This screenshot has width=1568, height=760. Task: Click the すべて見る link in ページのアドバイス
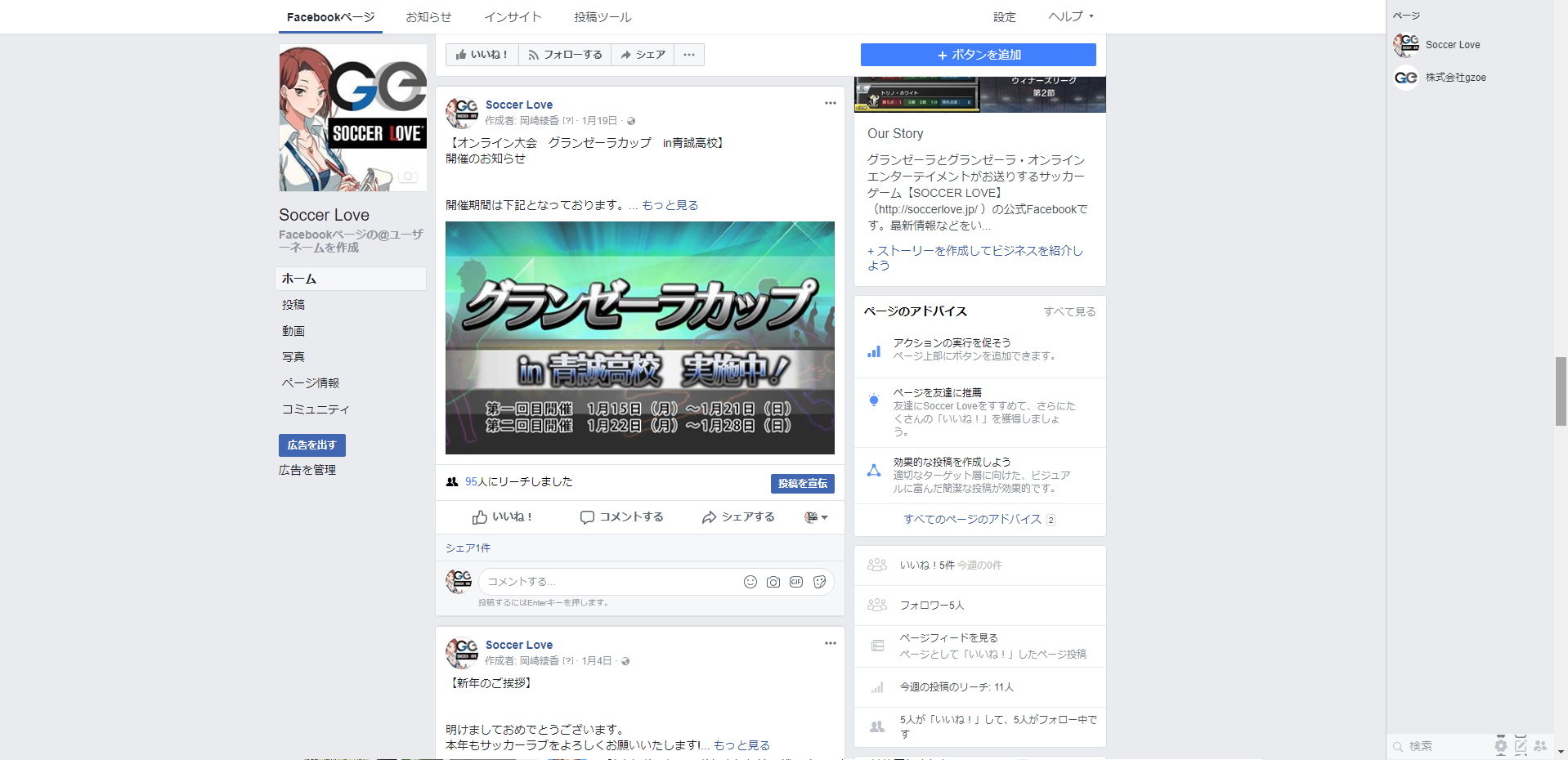pyautogui.click(x=1069, y=311)
